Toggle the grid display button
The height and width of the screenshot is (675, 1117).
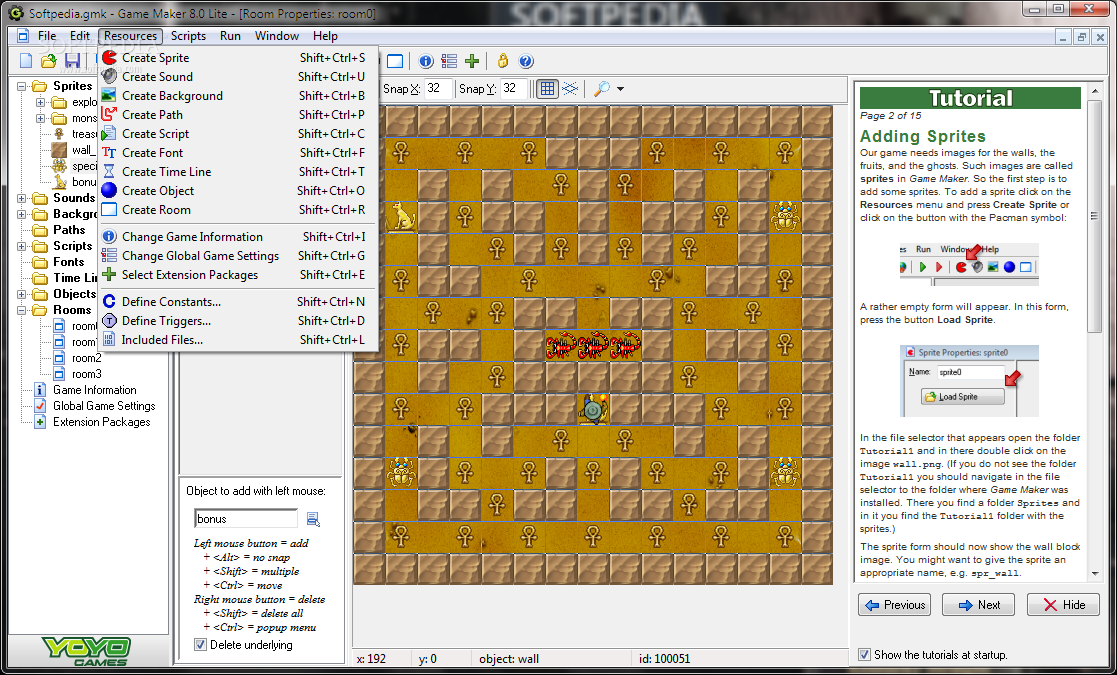547,88
